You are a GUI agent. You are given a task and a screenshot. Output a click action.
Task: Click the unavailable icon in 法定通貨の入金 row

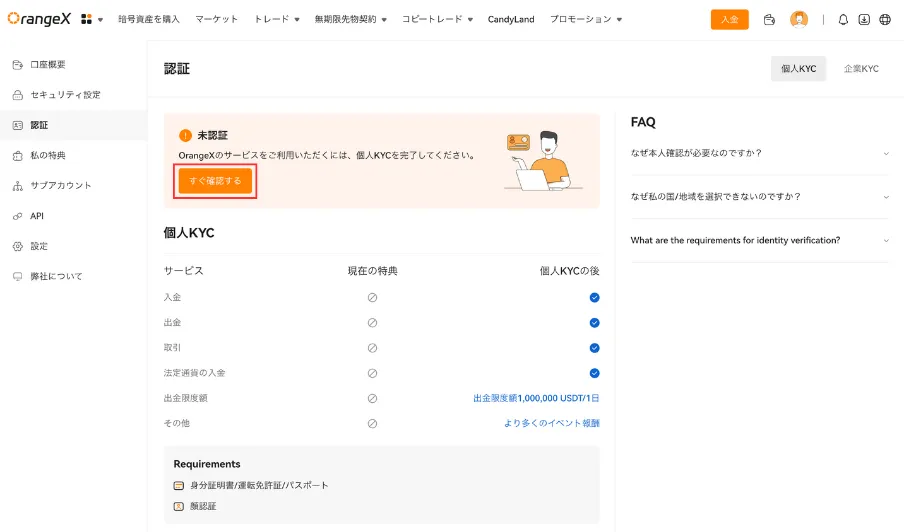[x=372, y=373]
